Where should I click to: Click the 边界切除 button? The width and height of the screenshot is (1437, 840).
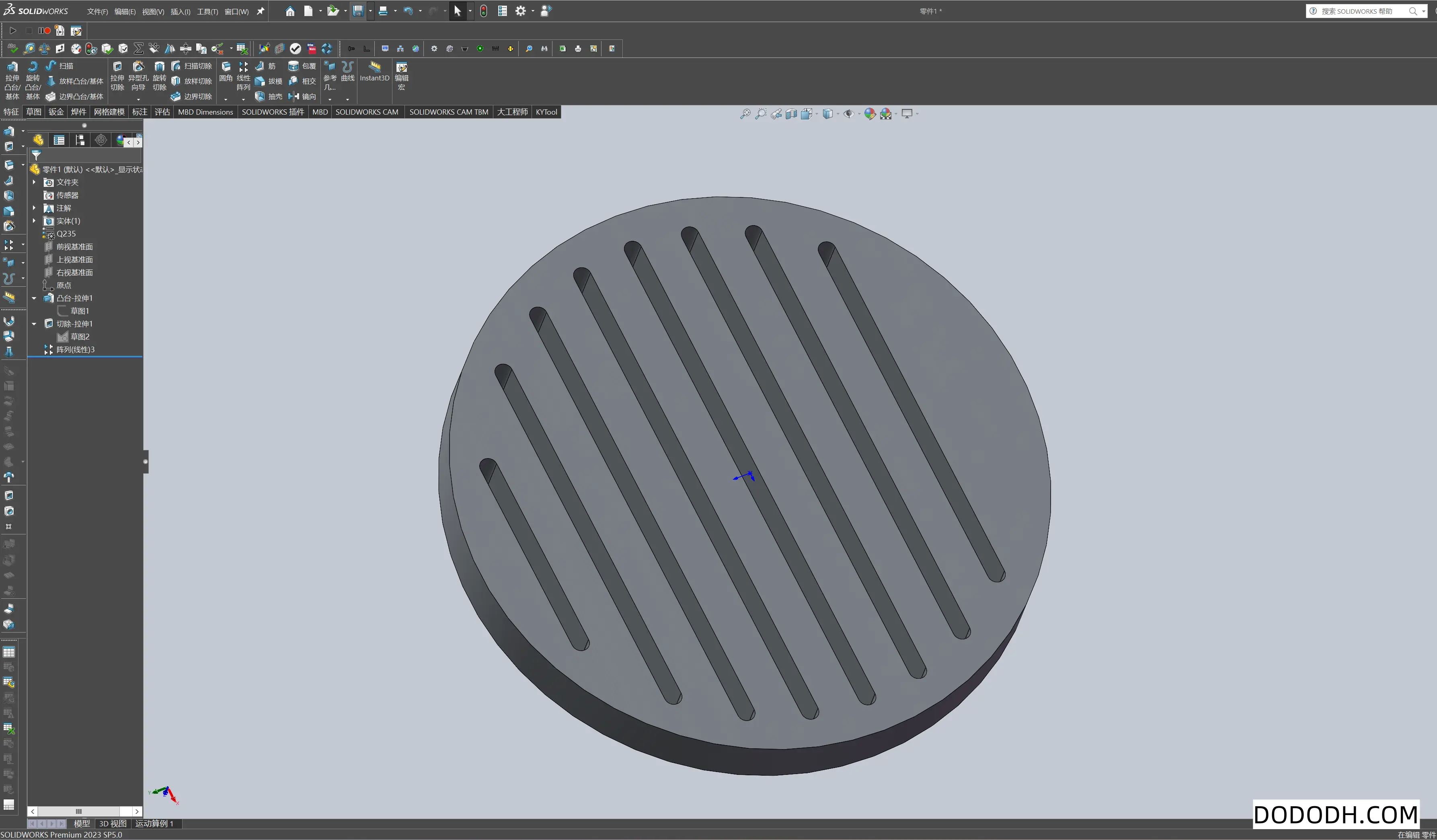click(x=192, y=97)
